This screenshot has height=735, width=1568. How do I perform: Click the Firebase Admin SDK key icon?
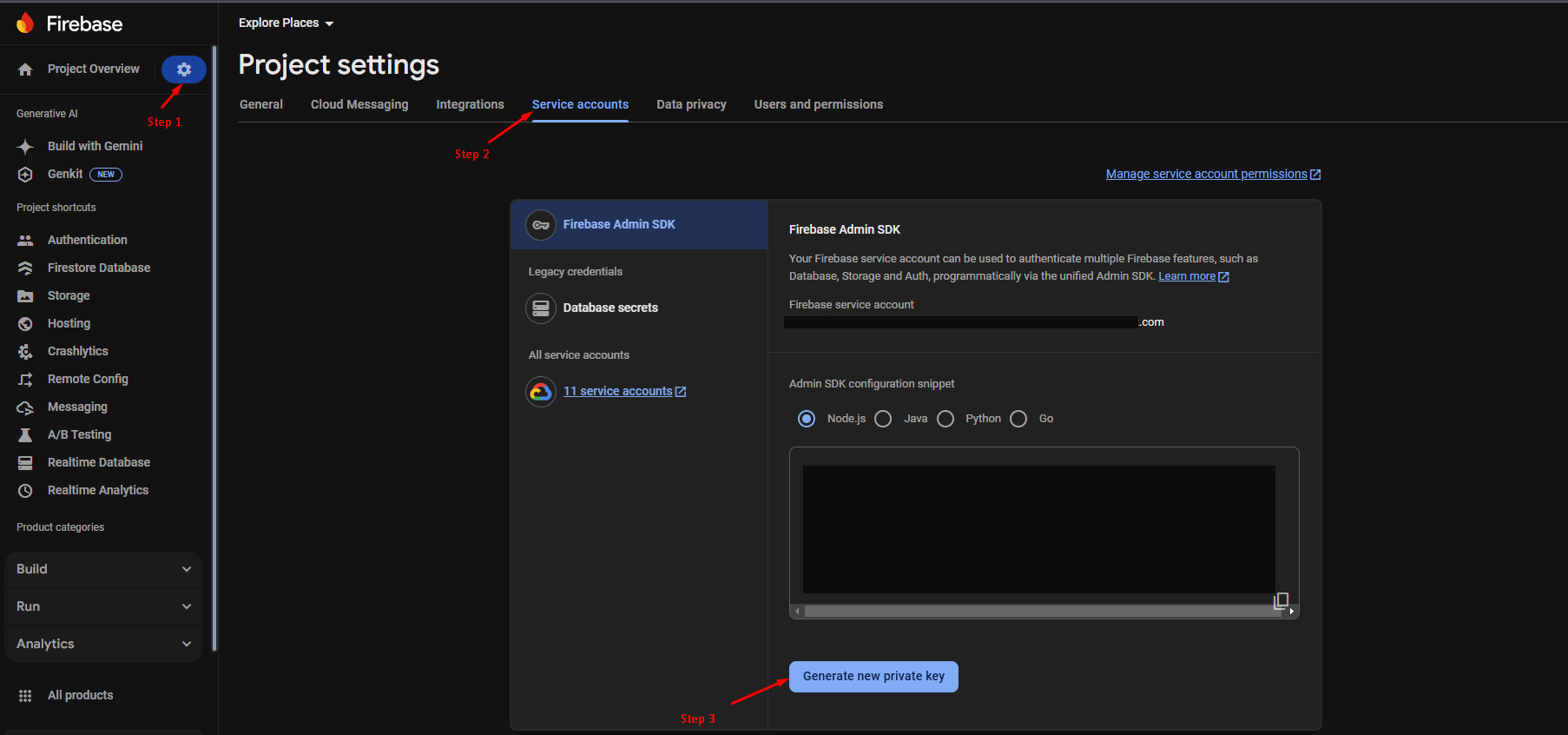pyautogui.click(x=541, y=225)
